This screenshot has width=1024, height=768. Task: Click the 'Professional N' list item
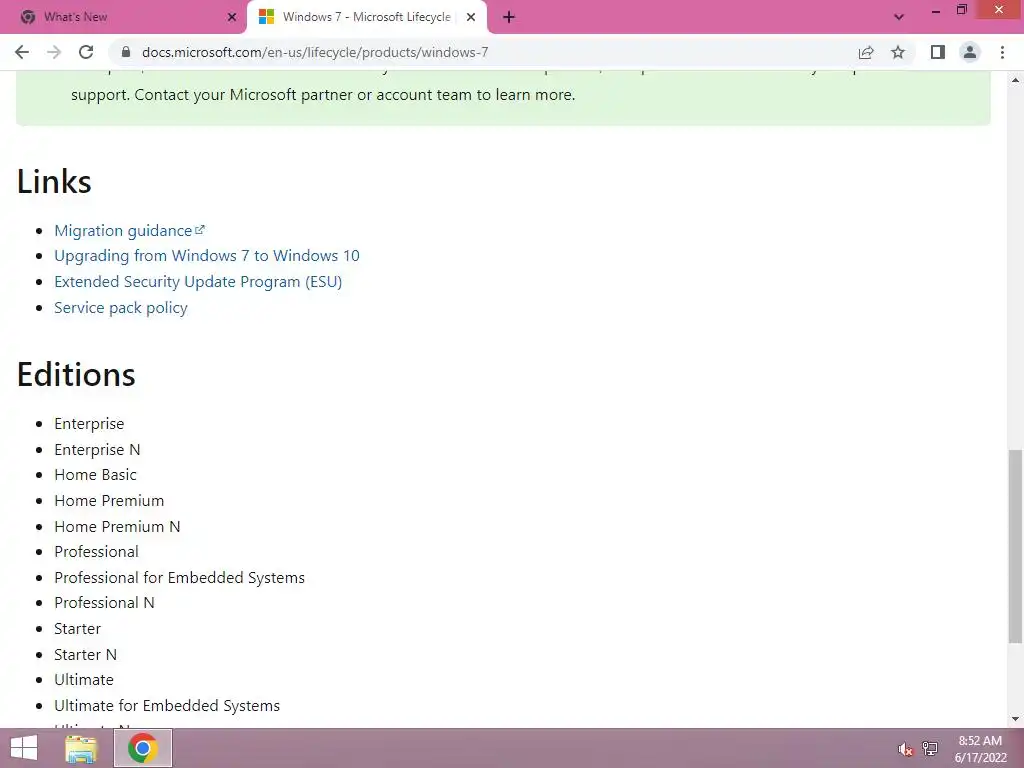pos(104,603)
